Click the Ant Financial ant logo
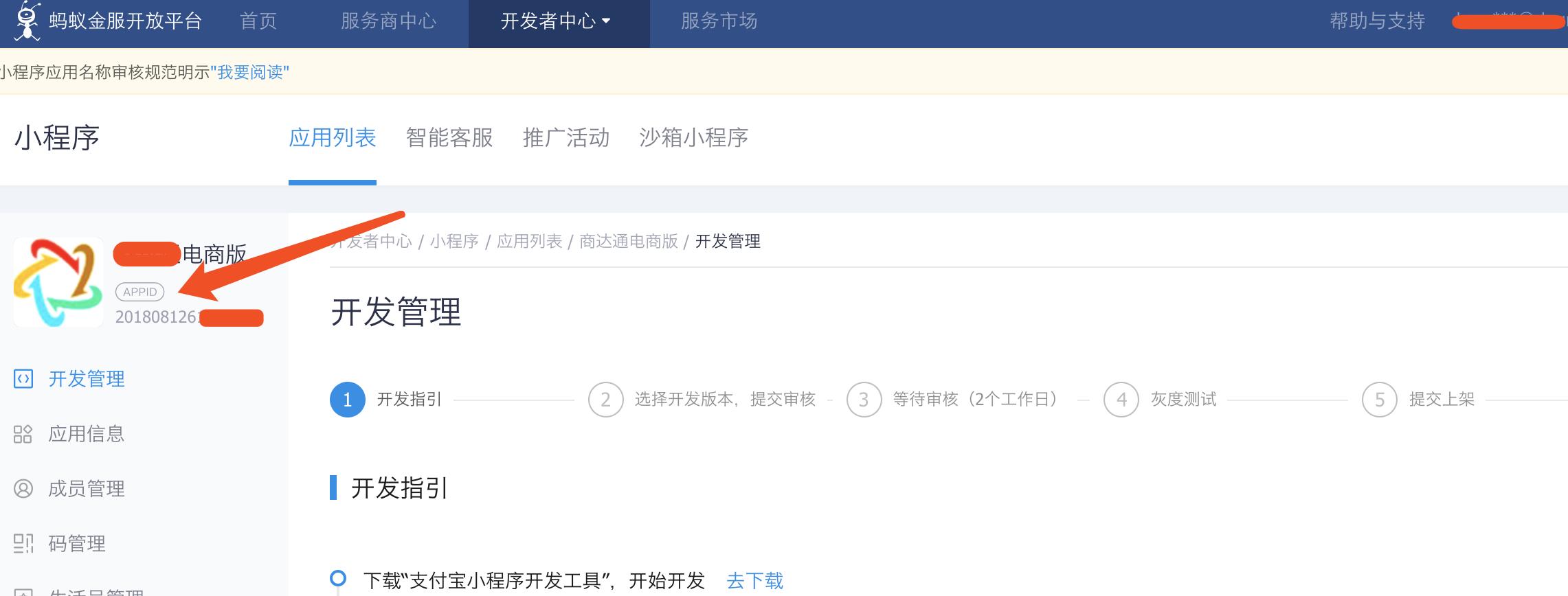The width and height of the screenshot is (1568, 596). (x=27, y=21)
